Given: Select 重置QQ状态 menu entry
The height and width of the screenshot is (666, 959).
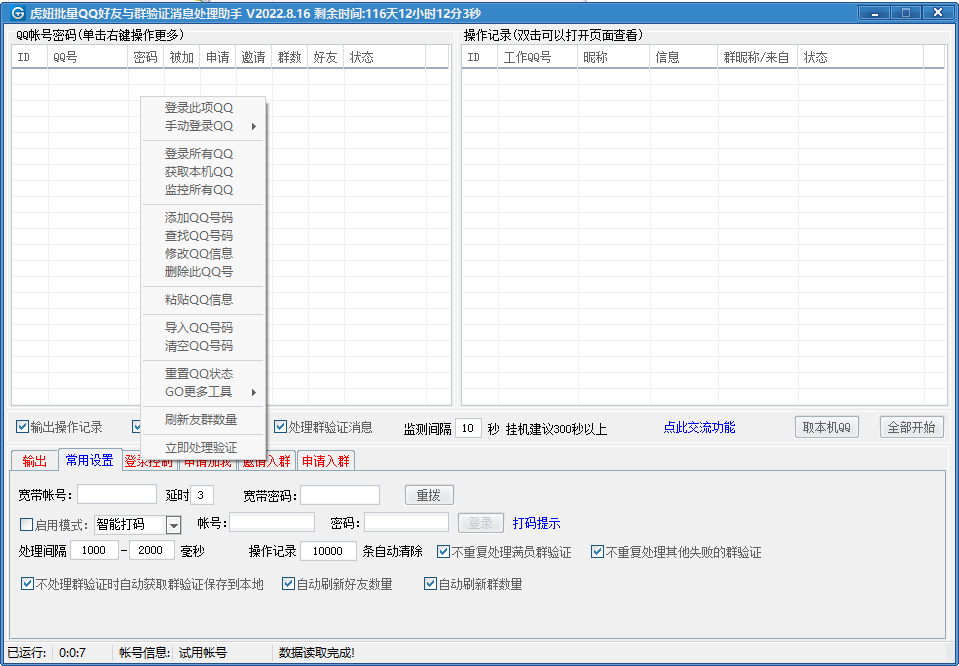Looking at the screenshot, I should tap(203, 374).
